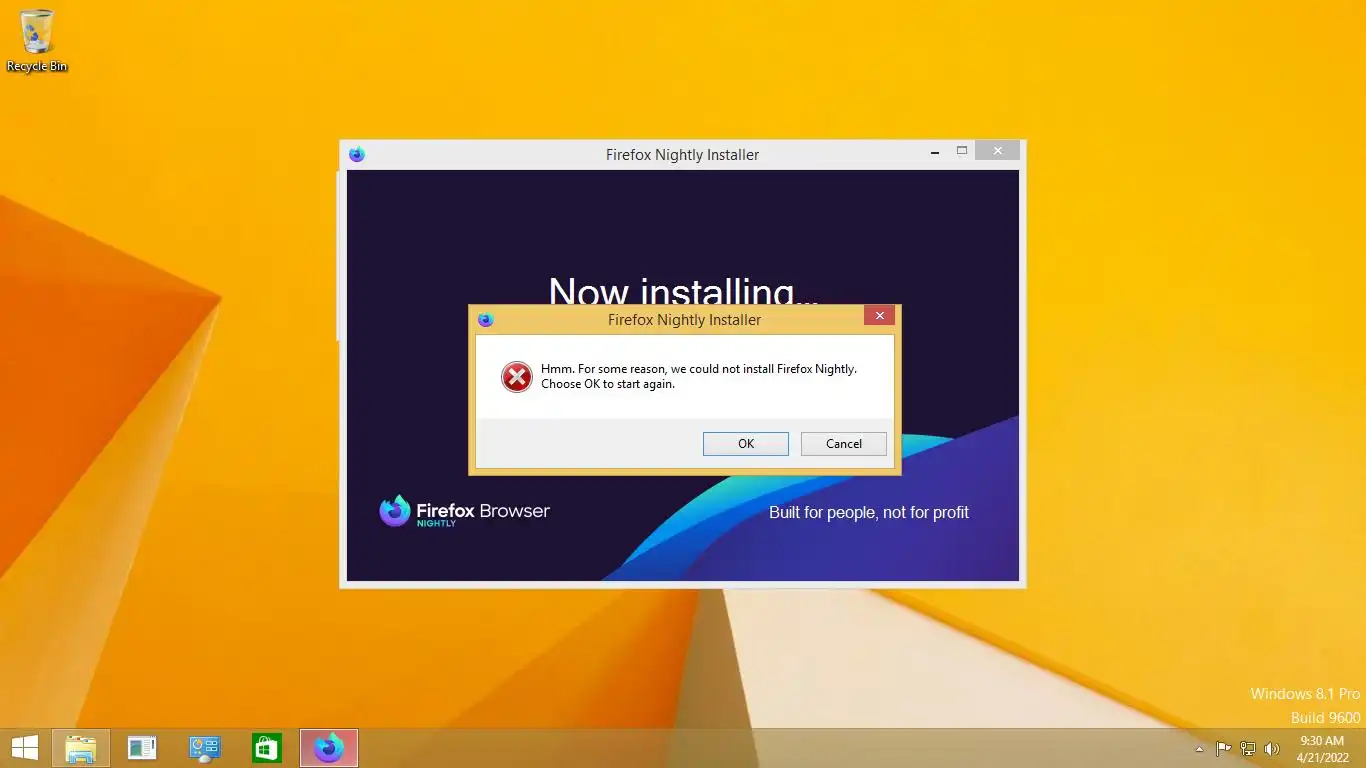Close the main Firefox Nightly Installer window
The height and width of the screenshot is (768, 1366).
point(997,151)
